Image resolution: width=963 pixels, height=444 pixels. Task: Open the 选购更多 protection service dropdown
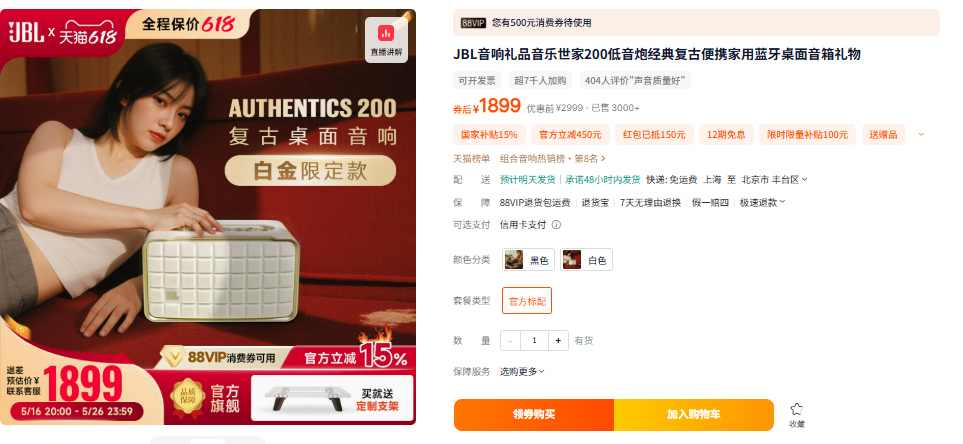(522, 371)
